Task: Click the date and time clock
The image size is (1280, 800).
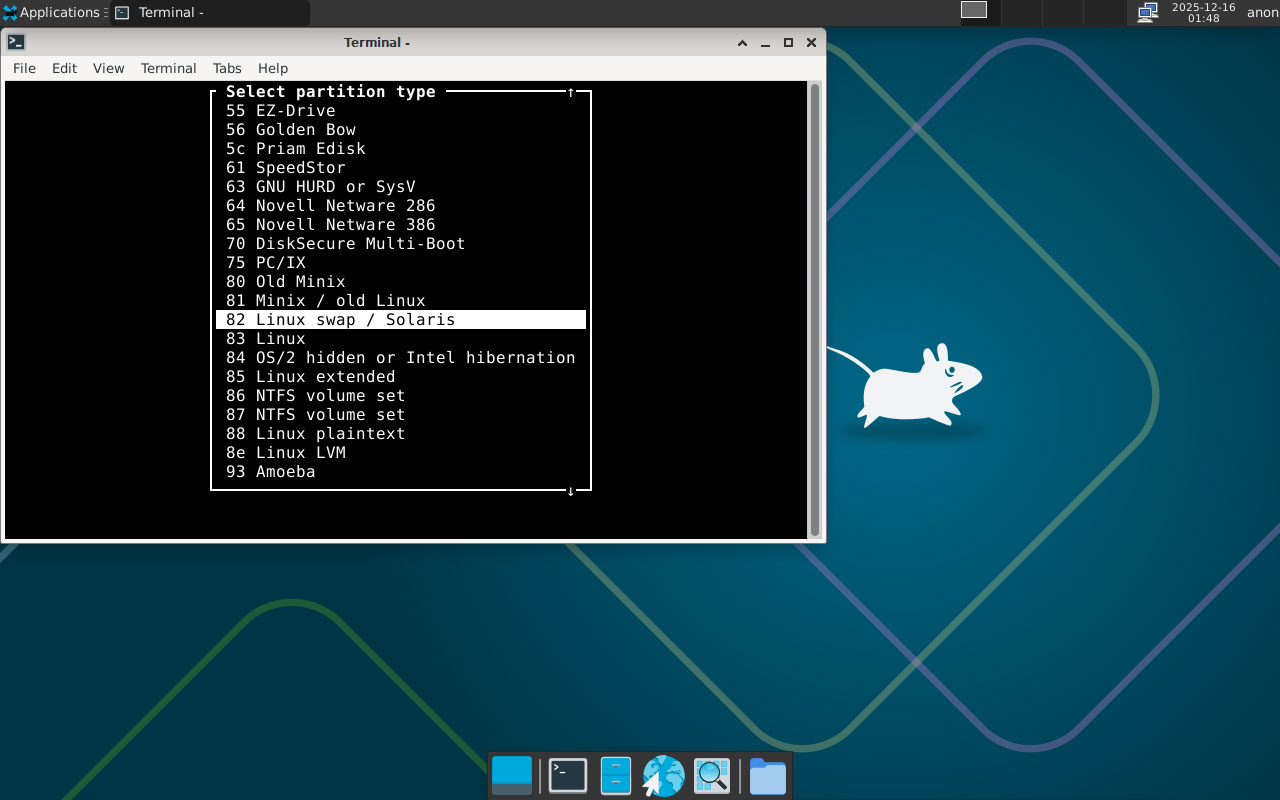Action: [x=1203, y=12]
